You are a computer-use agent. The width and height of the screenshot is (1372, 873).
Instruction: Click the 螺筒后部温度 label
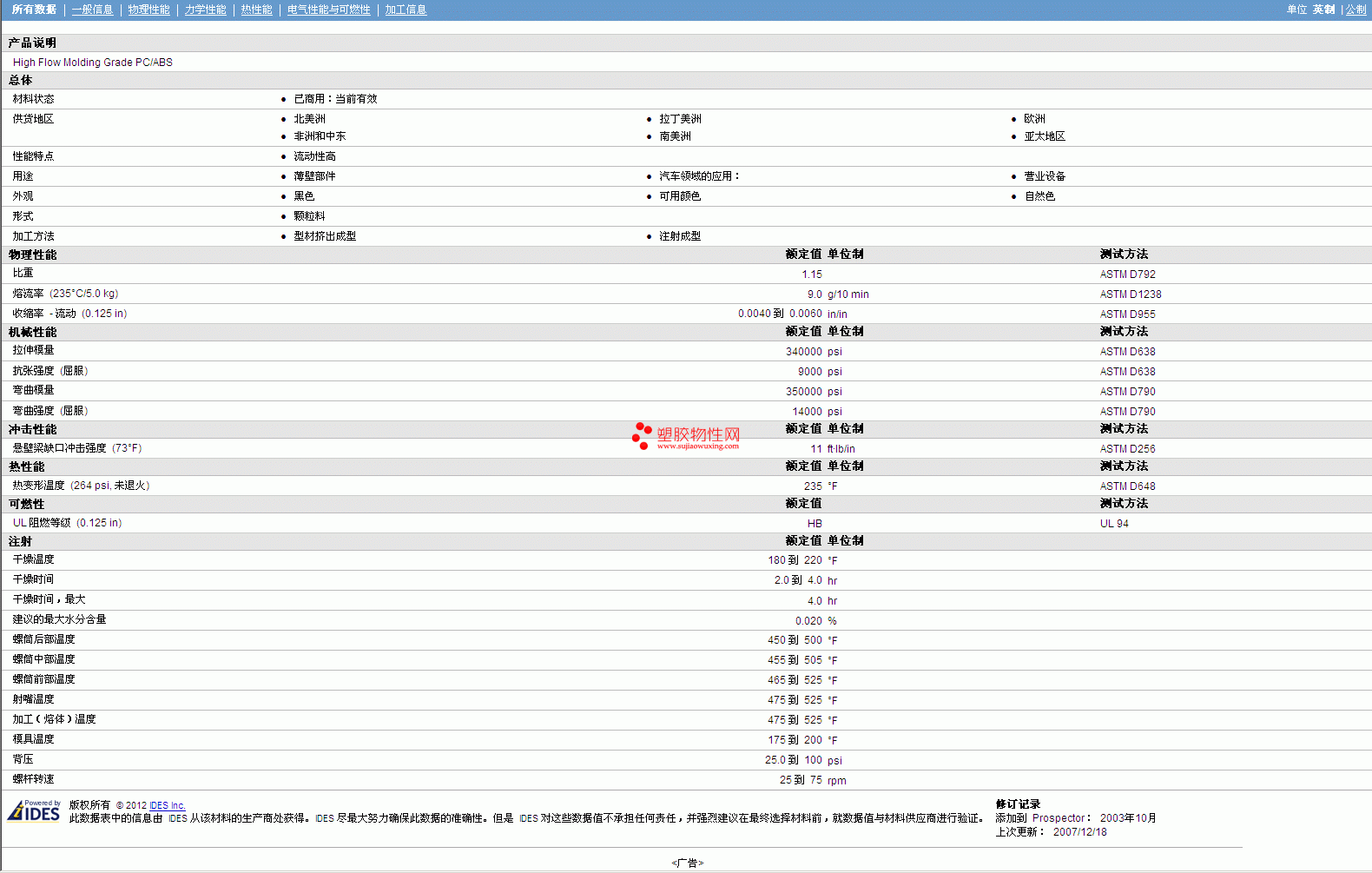[x=43, y=639]
